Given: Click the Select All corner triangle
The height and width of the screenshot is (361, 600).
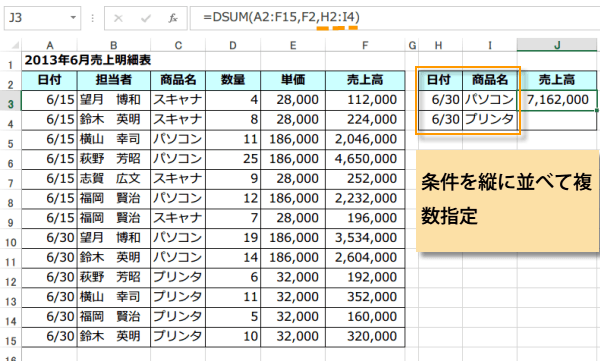Looking at the screenshot, I should [x=14, y=46].
